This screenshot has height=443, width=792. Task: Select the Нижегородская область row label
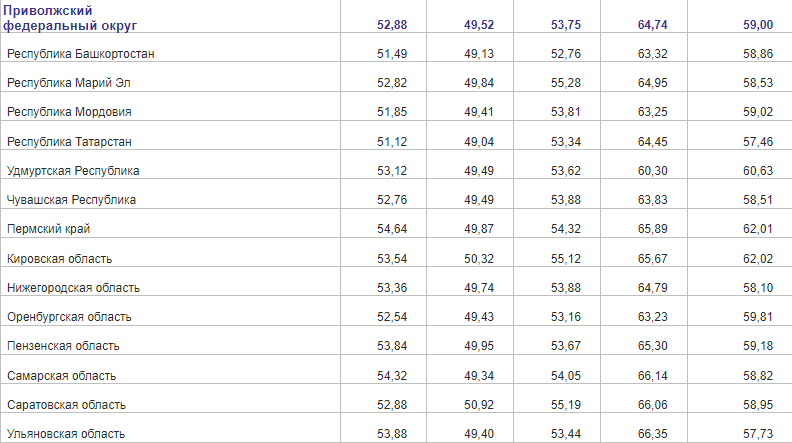click(73, 288)
